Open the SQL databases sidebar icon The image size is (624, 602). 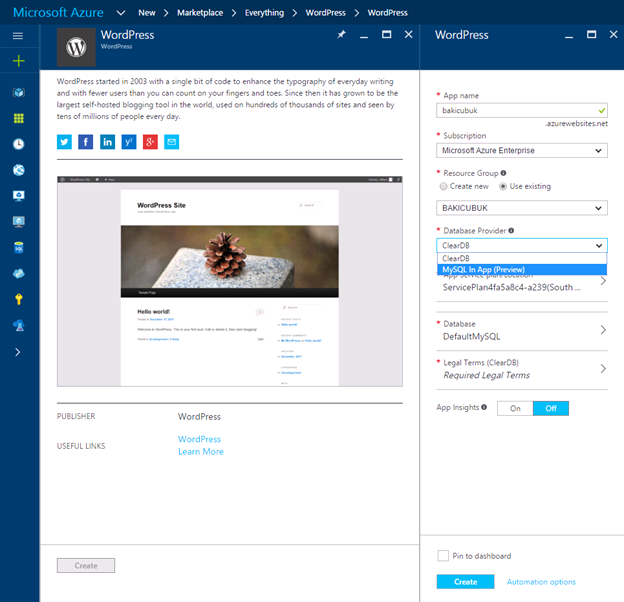[18, 247]
